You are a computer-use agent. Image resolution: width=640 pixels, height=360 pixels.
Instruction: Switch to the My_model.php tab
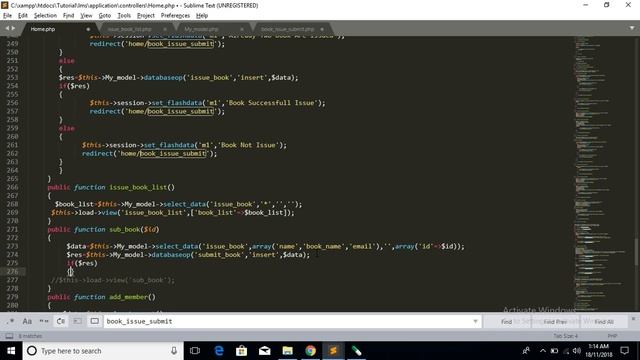tap(212, 29)
